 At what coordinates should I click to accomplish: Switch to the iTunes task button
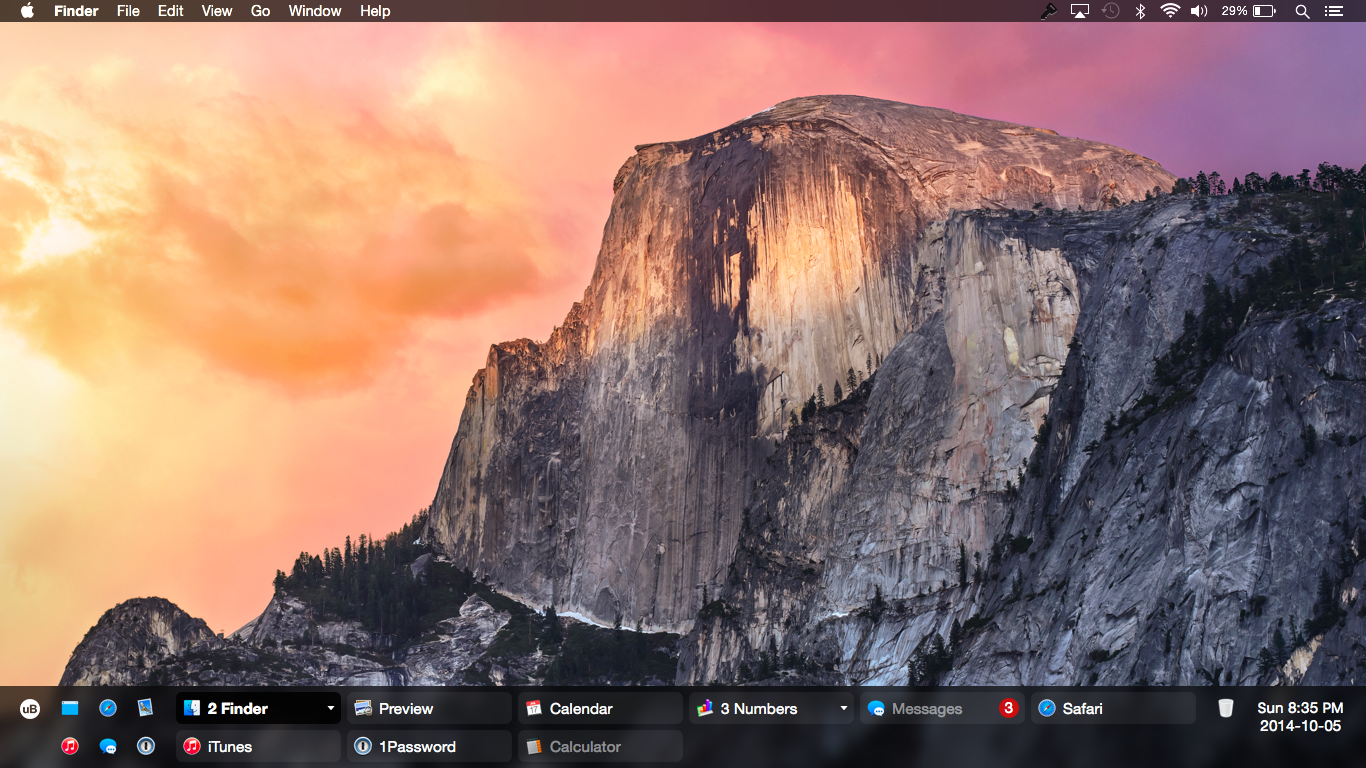[258, 746]
